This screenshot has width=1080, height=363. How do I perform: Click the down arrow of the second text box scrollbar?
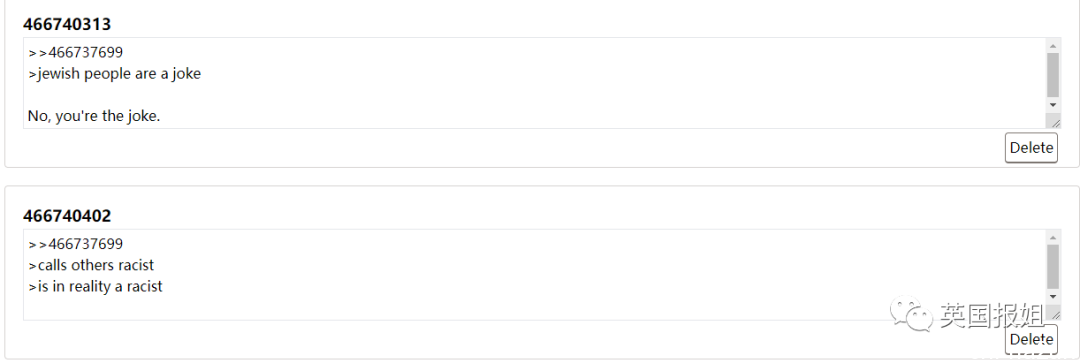1052,296
